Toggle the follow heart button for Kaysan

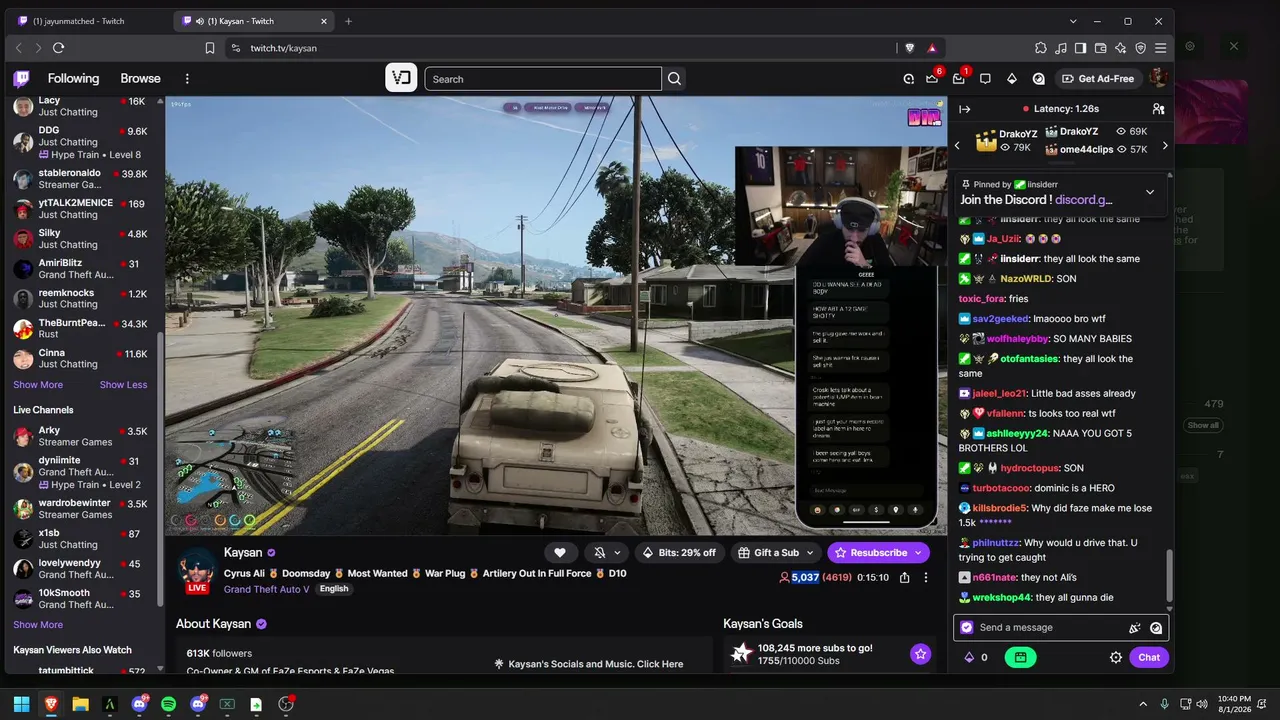point(560,553)
